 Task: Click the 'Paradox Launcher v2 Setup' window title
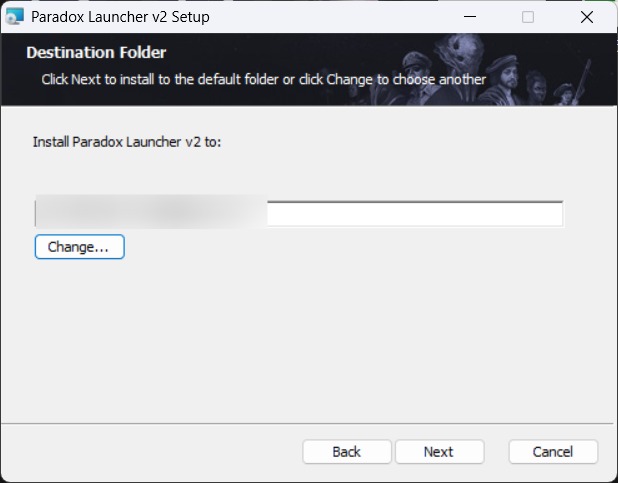point(120,17)
